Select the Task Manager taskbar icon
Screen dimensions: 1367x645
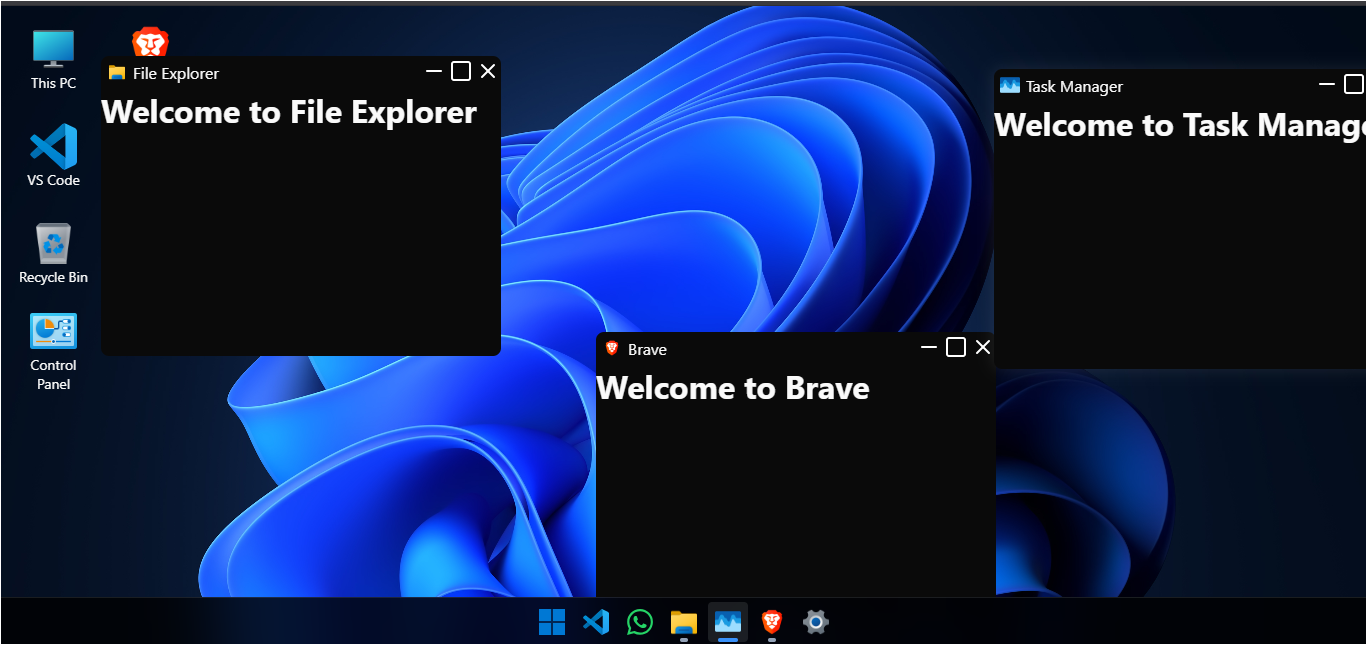(x=727, y=622)
